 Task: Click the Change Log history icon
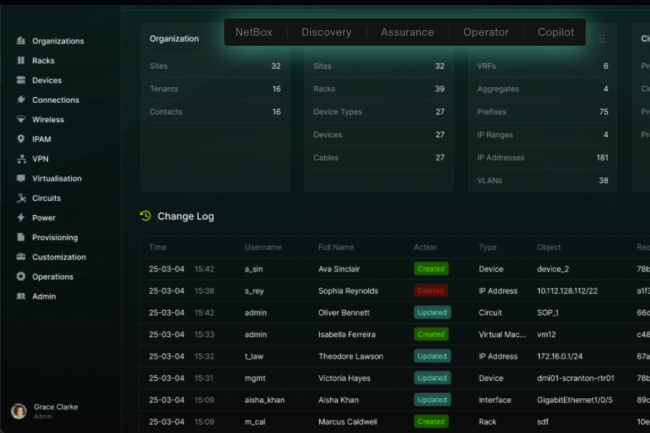click(x=146, y=216)
